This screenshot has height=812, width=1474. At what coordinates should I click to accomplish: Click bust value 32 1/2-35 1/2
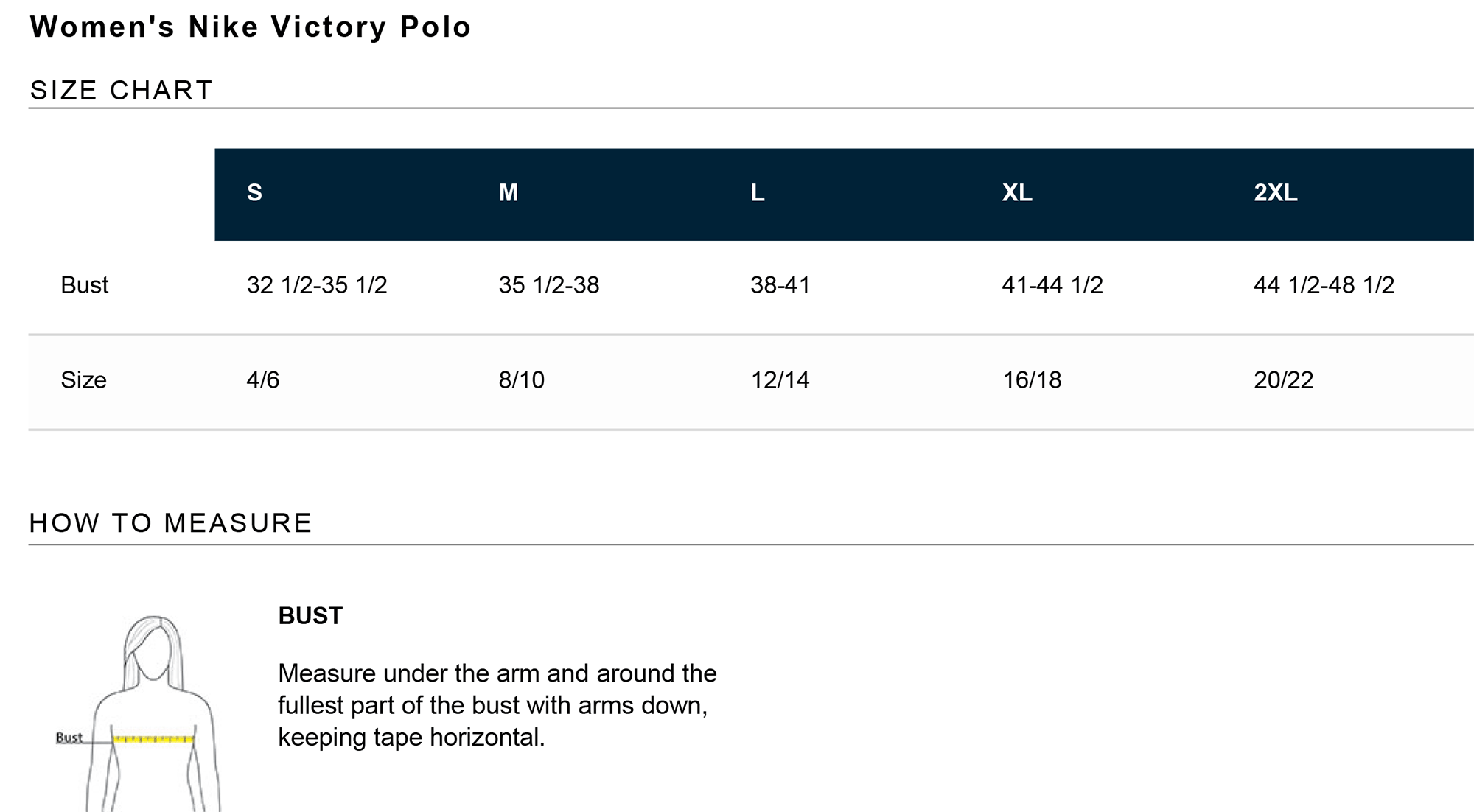(317, 285)
